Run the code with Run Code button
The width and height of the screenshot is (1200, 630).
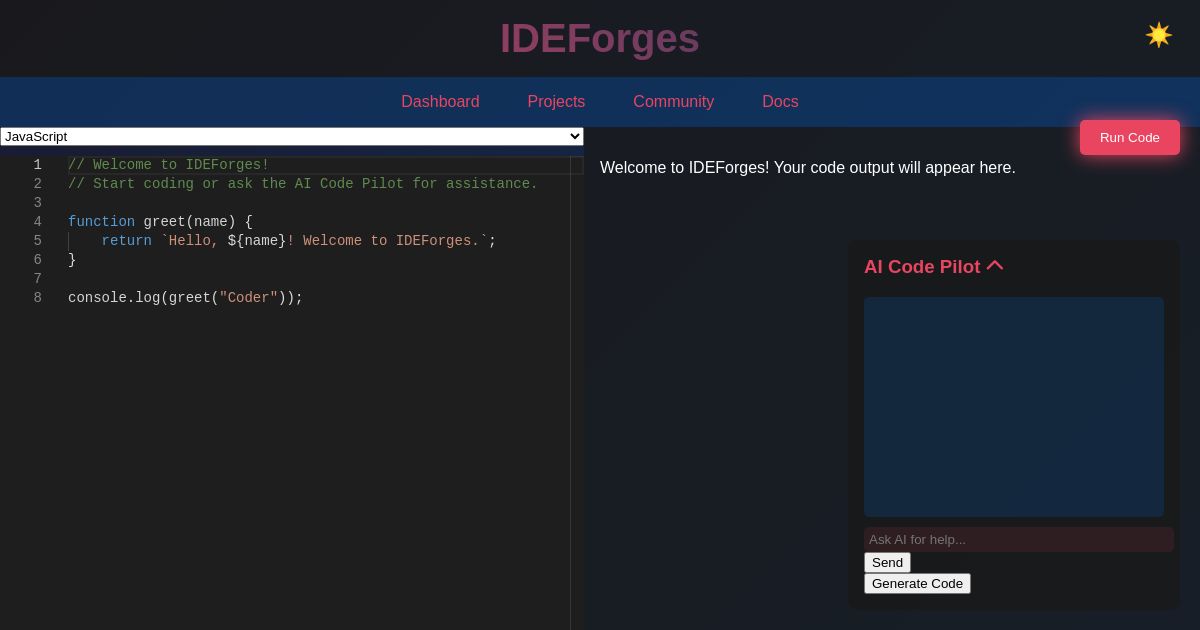(1129, 137)
